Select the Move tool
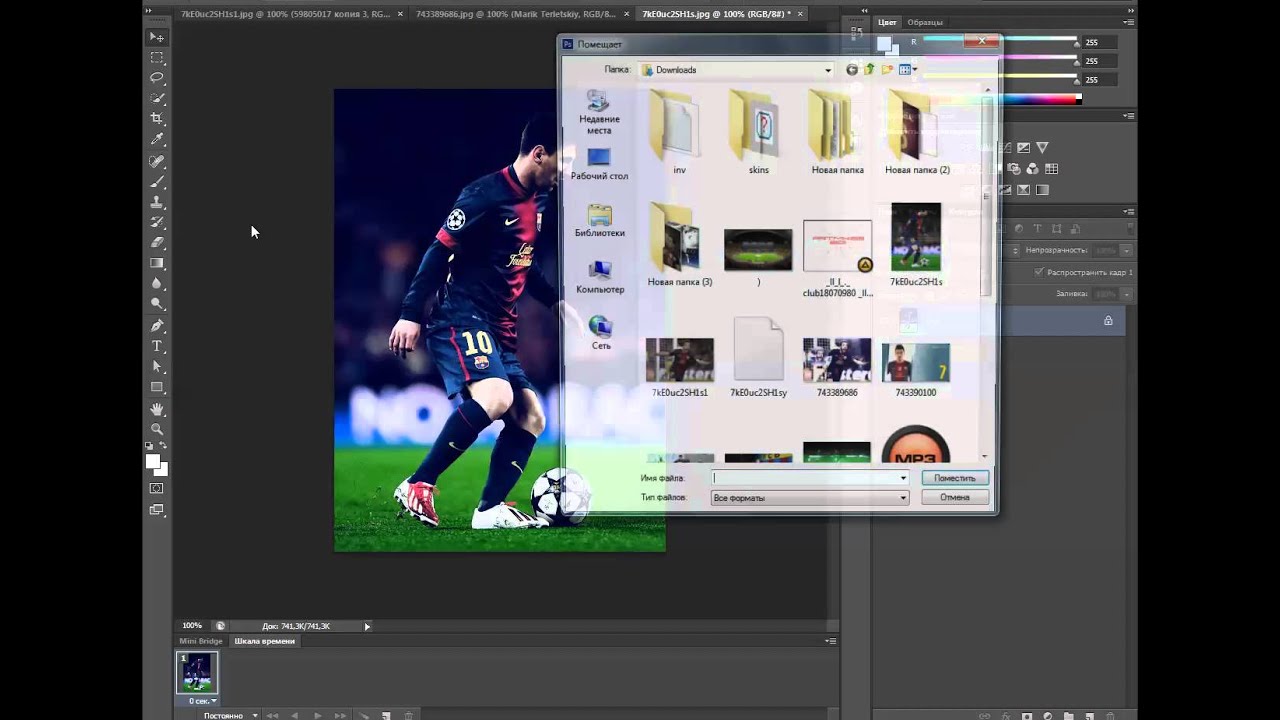Image resolution: width=1280 pixels, height=720 pixels. click(157, 37)
